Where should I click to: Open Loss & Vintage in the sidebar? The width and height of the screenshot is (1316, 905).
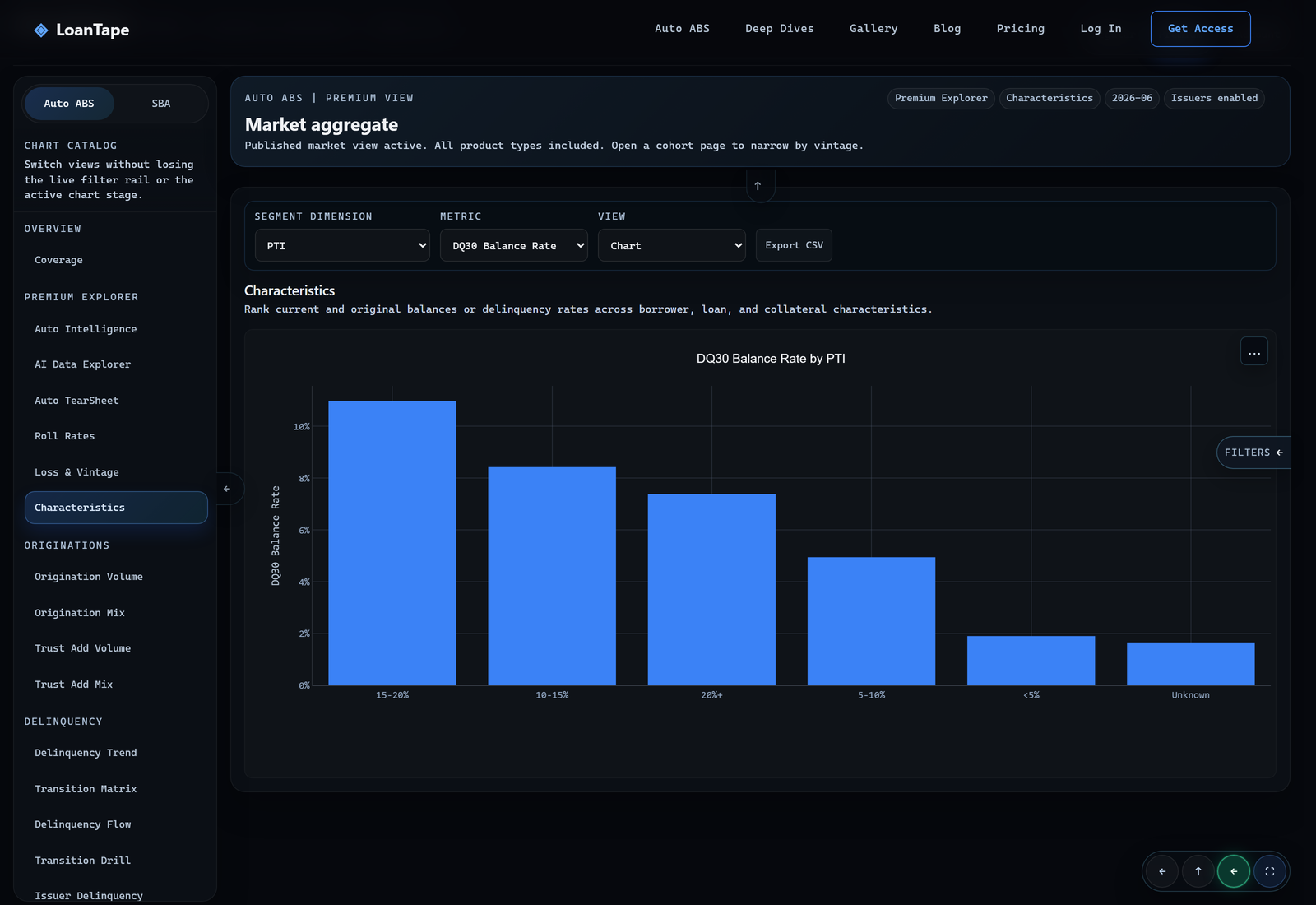pyautogui.click(x=116, y=472)
